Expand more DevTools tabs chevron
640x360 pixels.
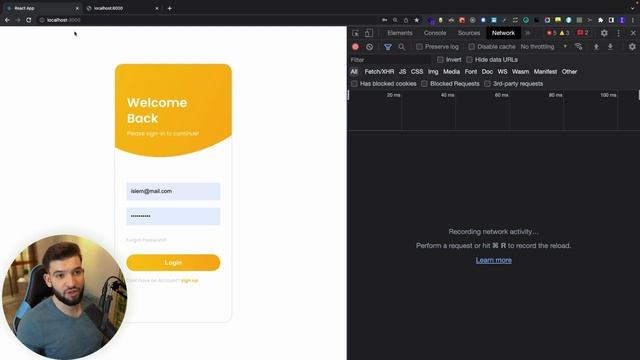(527, 33)
